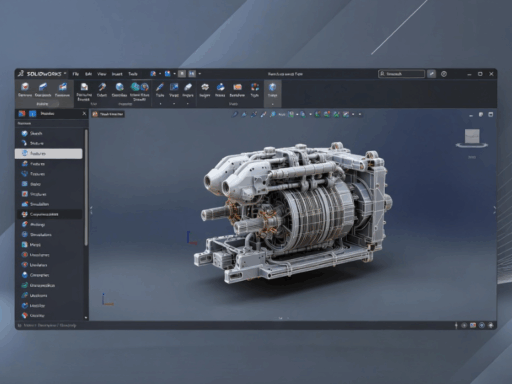This screenshot has width=512, height=384.
Task: Close the left side panel with X
Action: pos(84,114)
